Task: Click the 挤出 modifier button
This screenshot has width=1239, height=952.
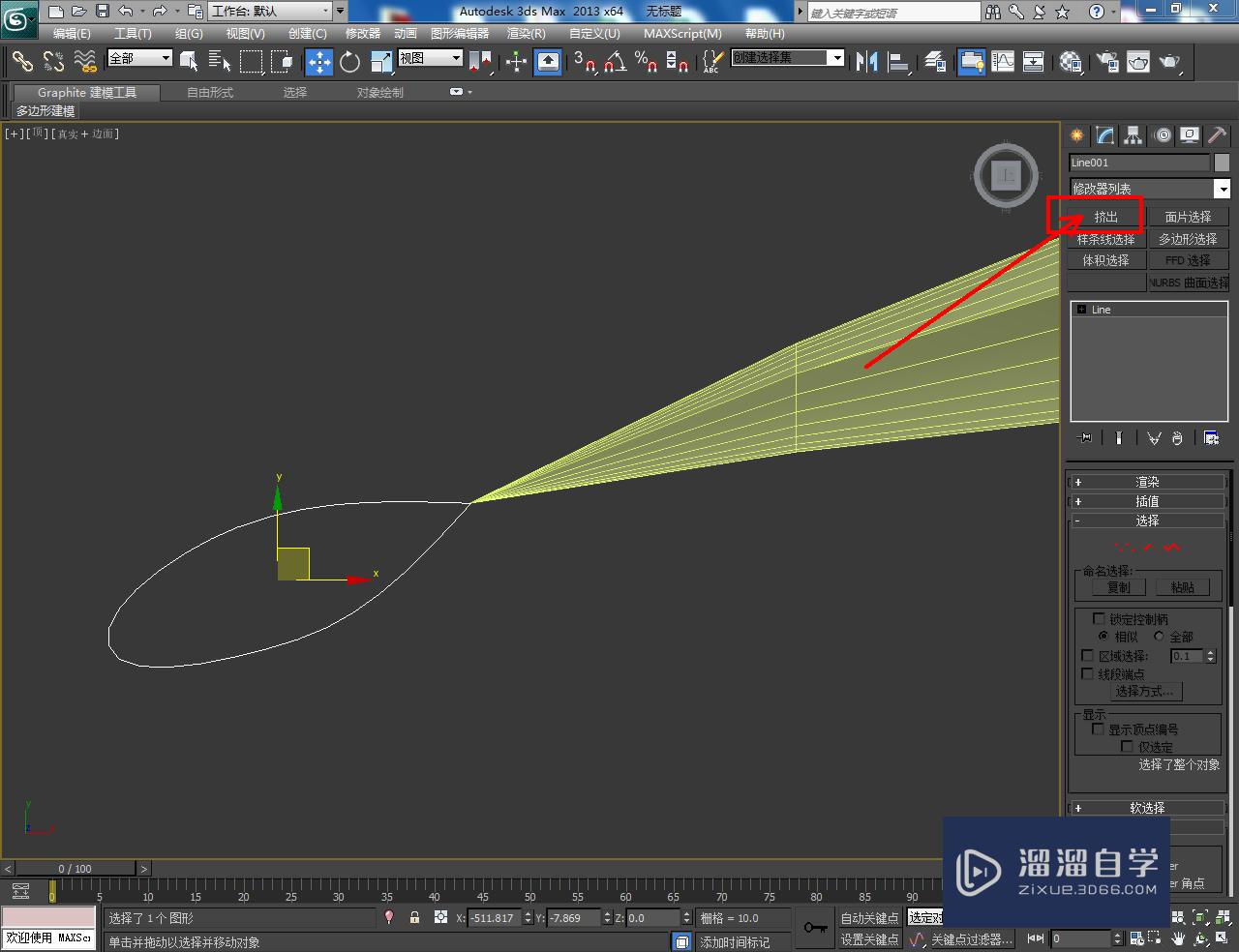Action: [1105, 217]
